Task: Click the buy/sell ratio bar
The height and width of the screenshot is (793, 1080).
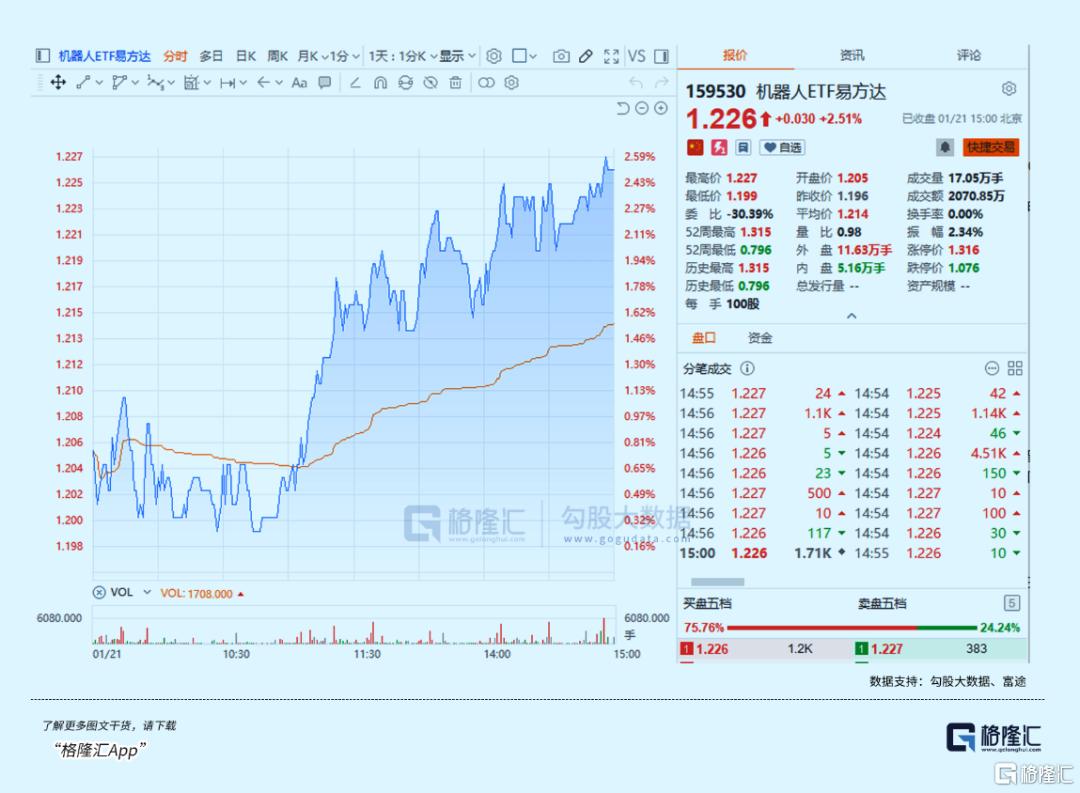Action: (x=852, y=628)
